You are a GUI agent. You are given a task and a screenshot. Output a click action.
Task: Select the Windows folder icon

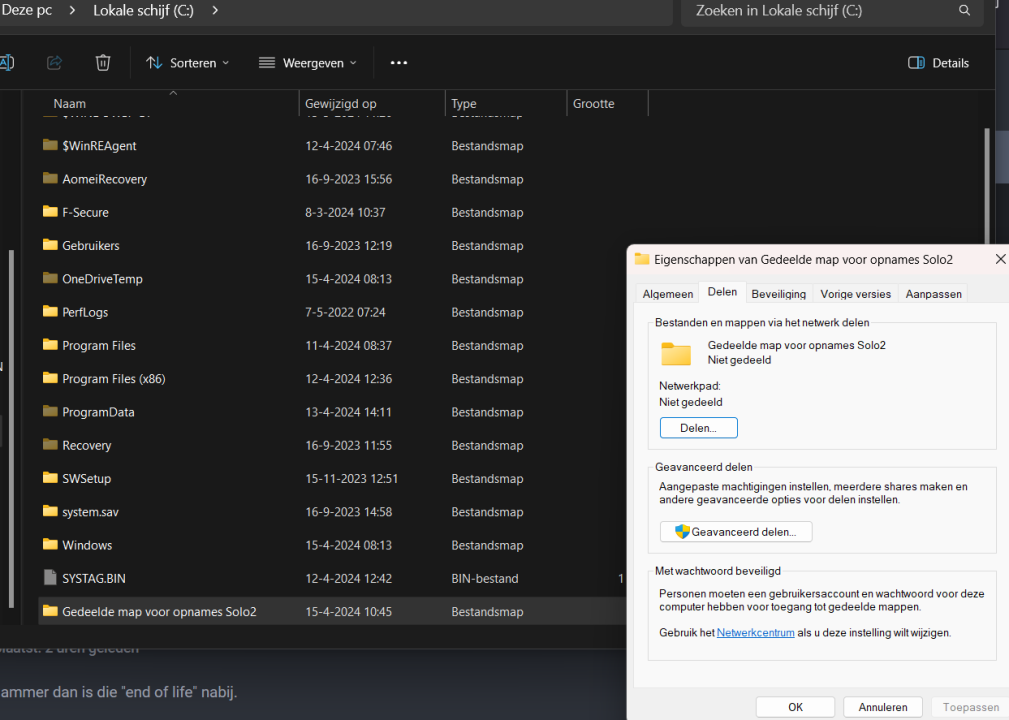tap(51, 545)
